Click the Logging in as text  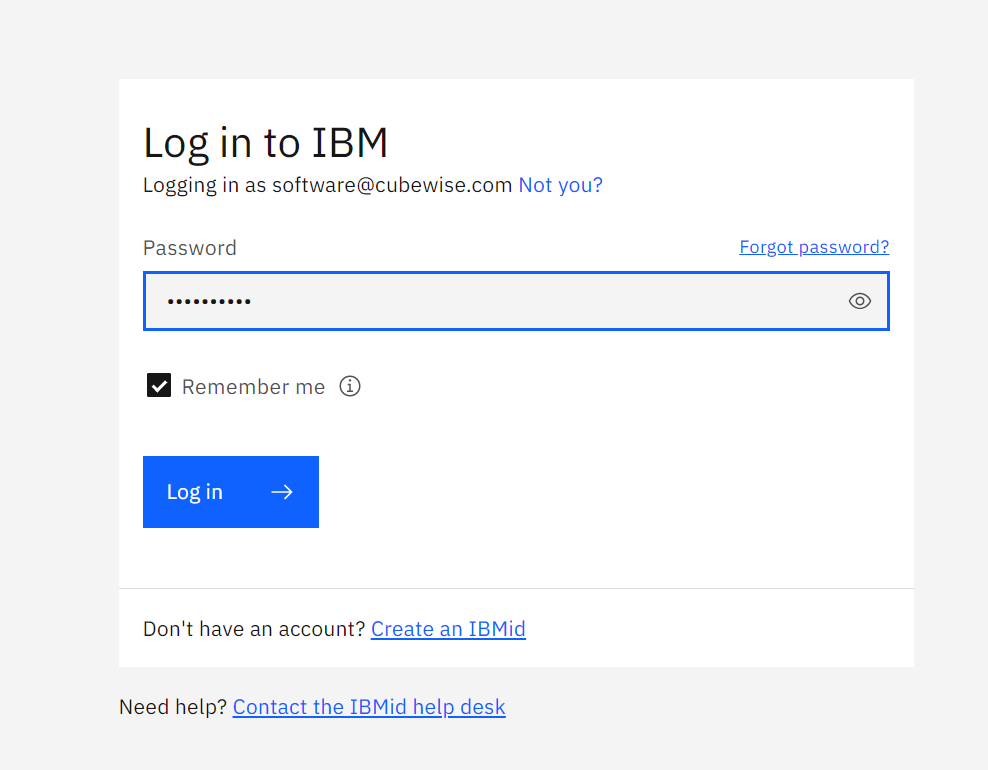tap(205, 185)
